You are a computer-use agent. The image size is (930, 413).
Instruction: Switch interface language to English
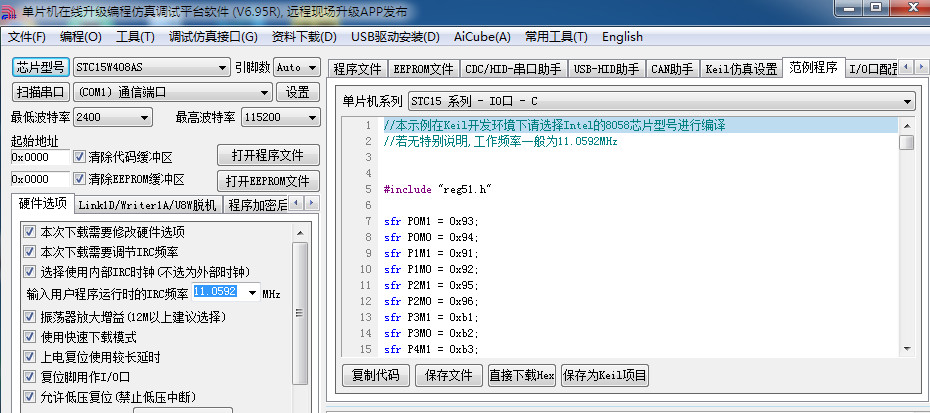click(622, 37)
